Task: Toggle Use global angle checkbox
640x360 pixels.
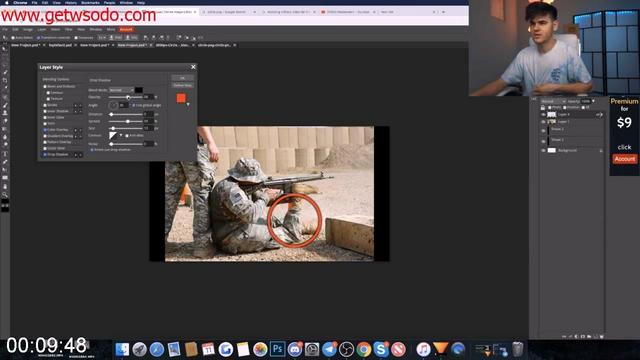Action: [x=133, y=105]
